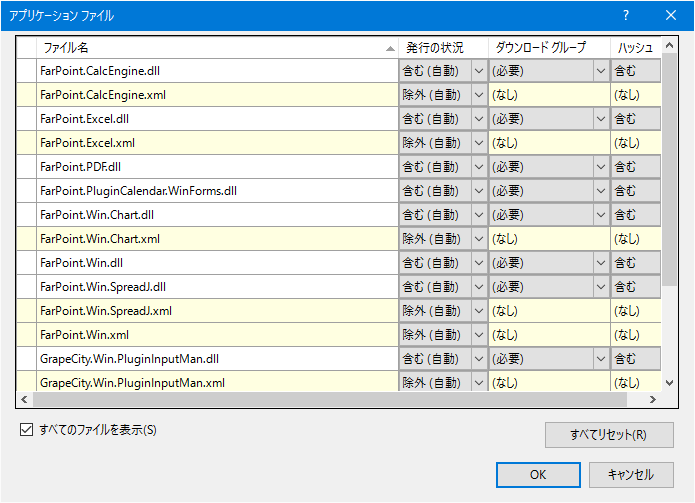This screenshot has height=503, width=695.
Task: Sort by the ファイル名 column header
Action: [217, 47]
